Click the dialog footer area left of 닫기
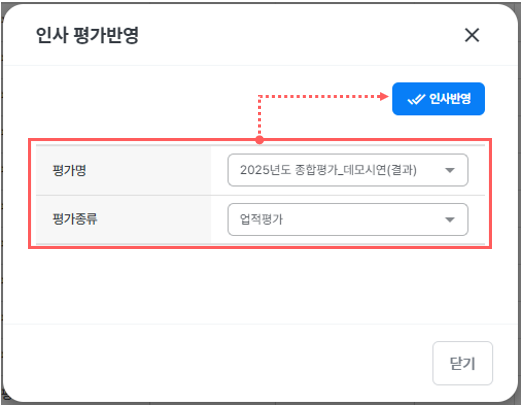522x406 pixels. (217, 363)
